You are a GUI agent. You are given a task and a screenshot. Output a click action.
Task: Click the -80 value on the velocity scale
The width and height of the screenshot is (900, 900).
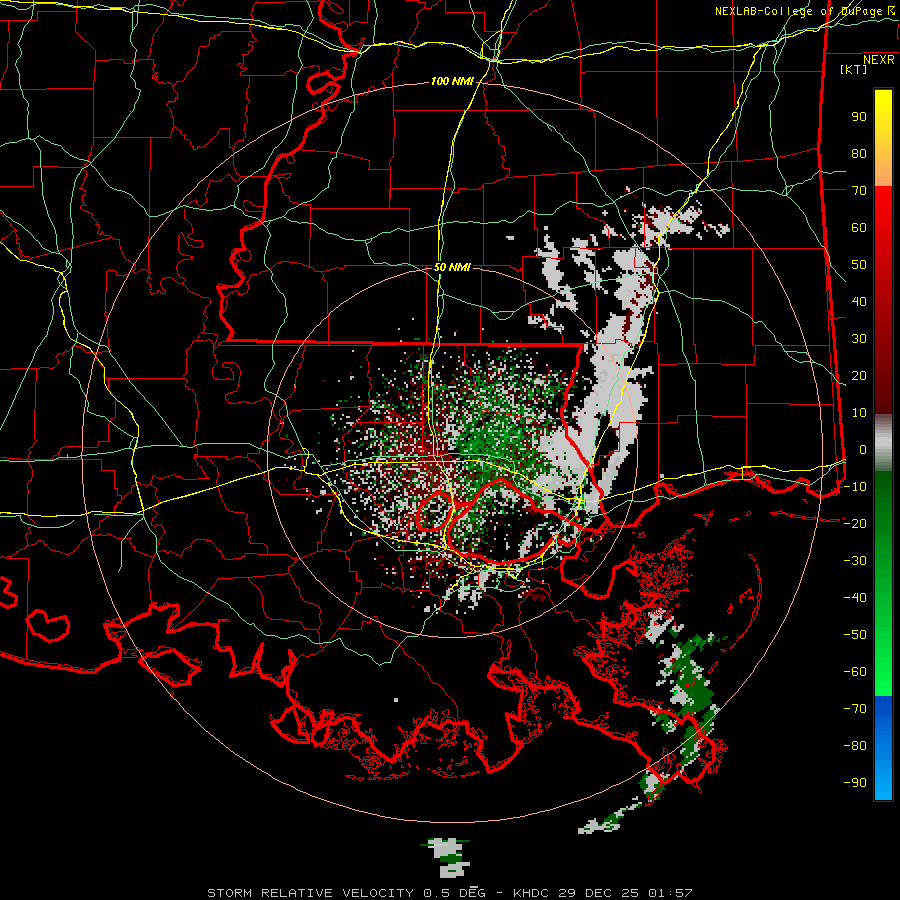tap(855, 746)
